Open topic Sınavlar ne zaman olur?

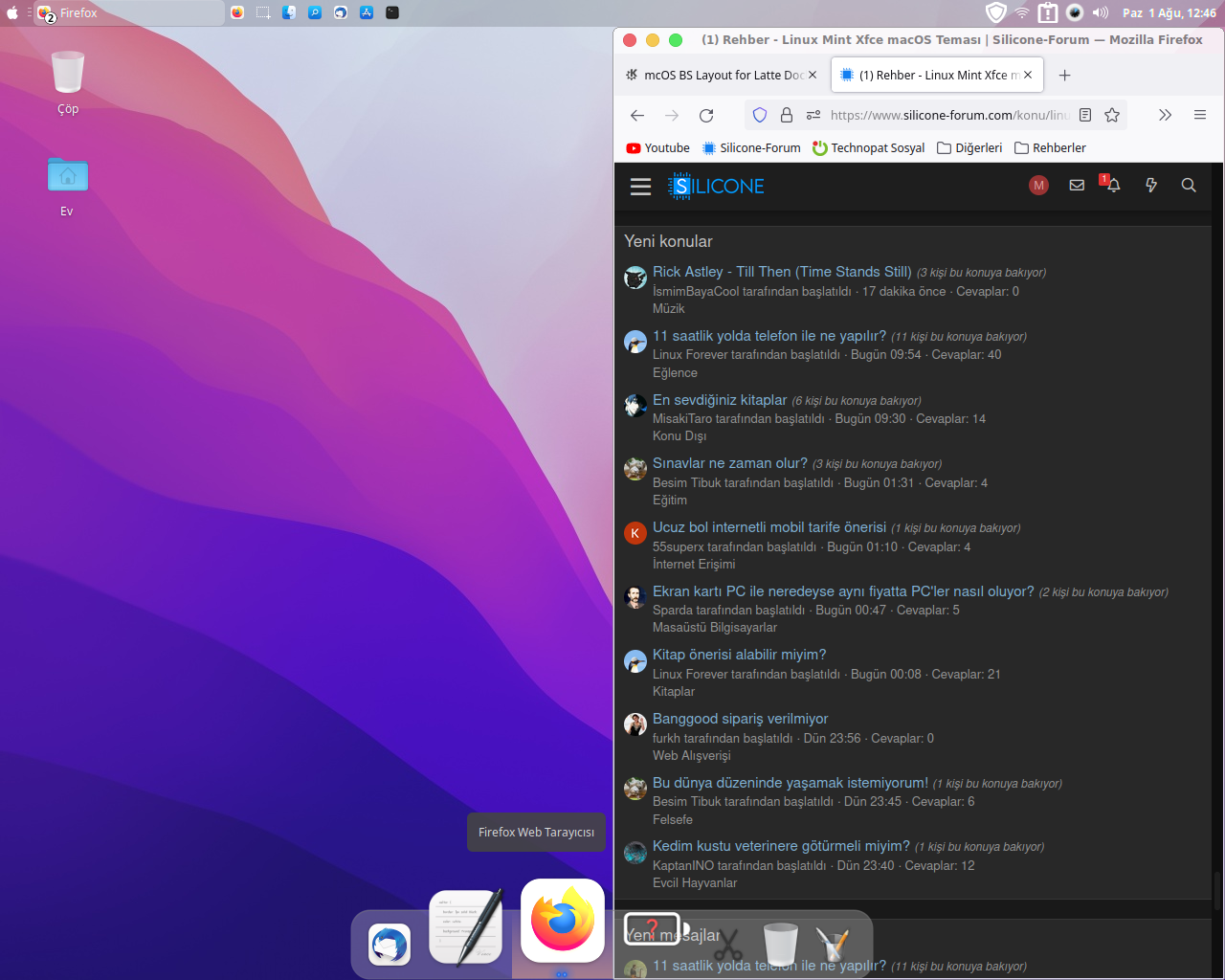(x=730, y=463)
